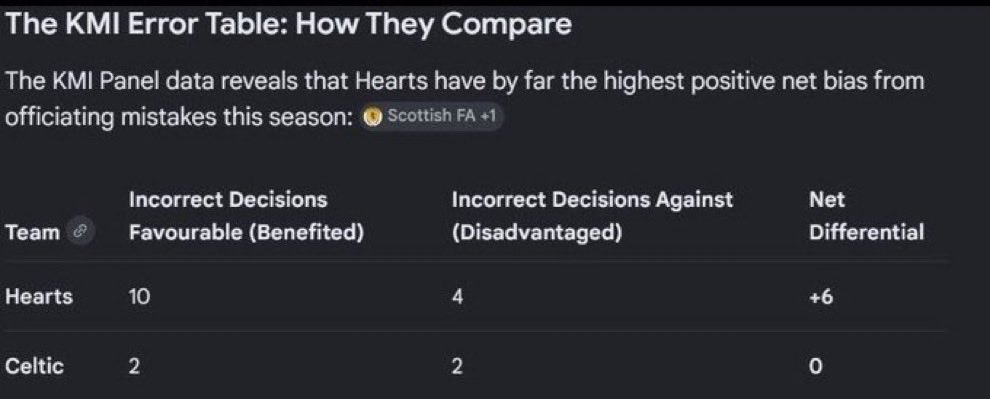Click Hearts' +6 net differential value

click(x=821, y=297)
